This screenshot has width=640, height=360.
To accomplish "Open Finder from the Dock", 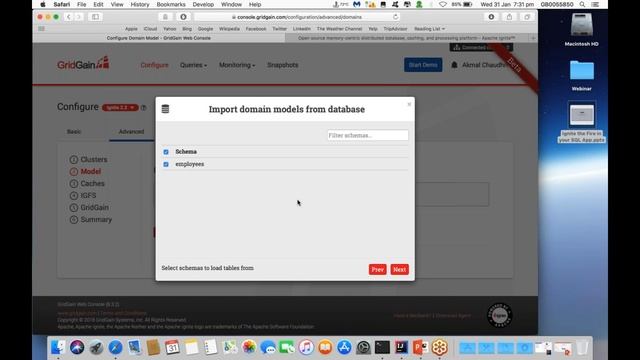I will (58, 347).
